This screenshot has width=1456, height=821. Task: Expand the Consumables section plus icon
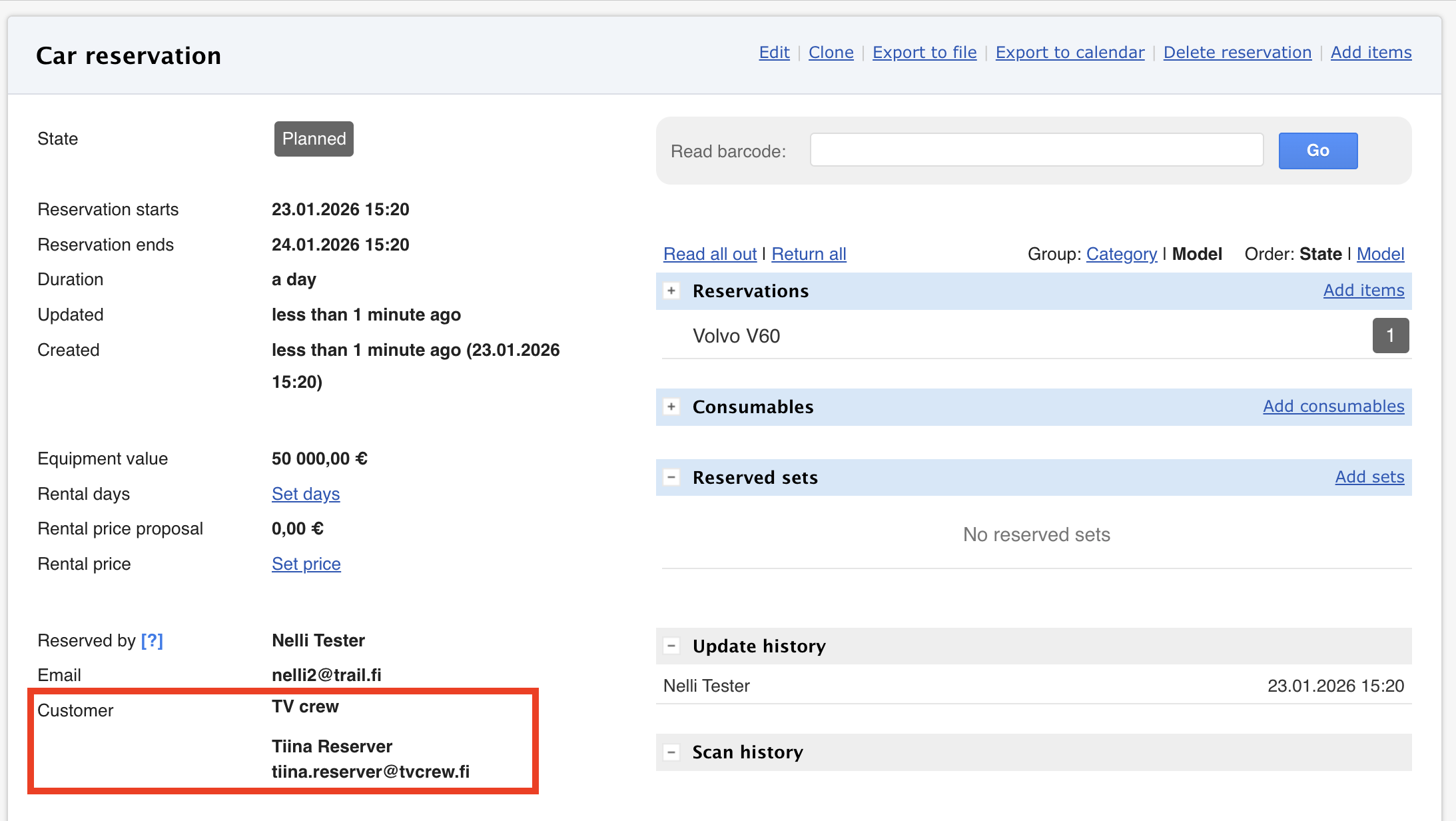coord(671,407)
